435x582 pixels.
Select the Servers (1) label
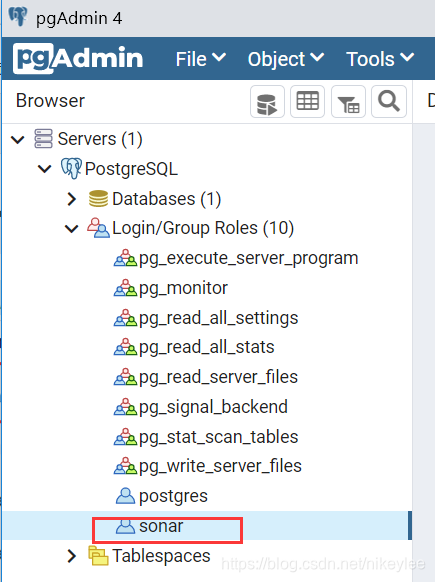click(100, 139)
